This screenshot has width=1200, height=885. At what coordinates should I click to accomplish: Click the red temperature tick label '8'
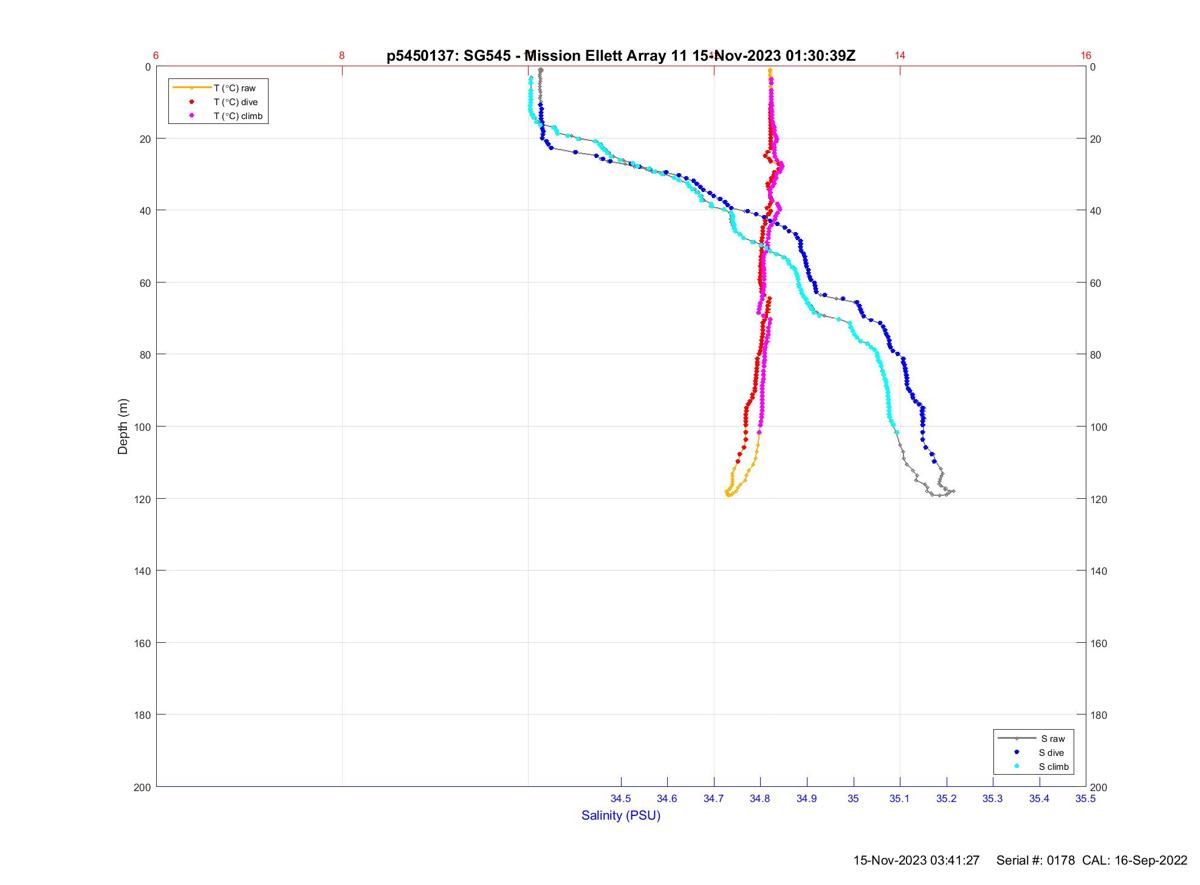pos(342,56)
